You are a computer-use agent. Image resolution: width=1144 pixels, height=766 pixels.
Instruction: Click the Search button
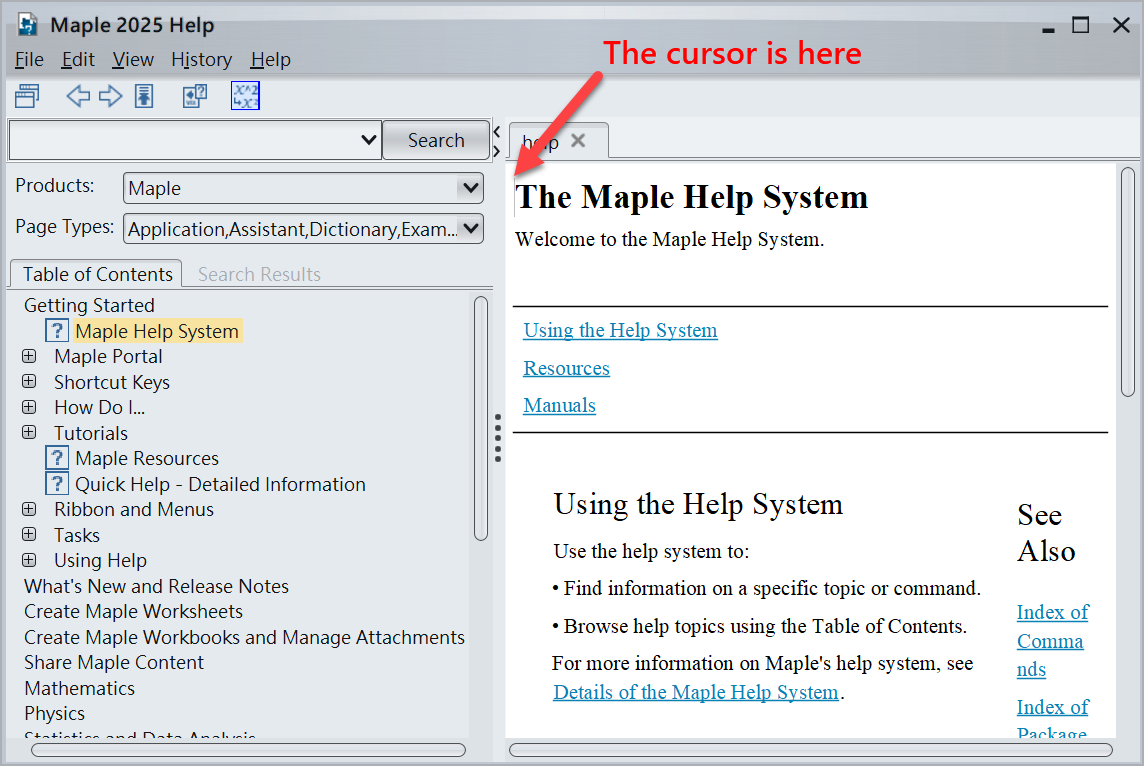coord(436,140)
